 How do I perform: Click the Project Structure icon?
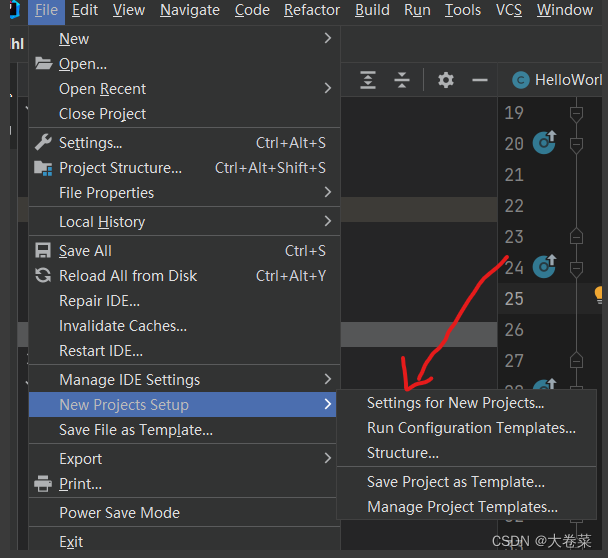click(x=43, y=168)
